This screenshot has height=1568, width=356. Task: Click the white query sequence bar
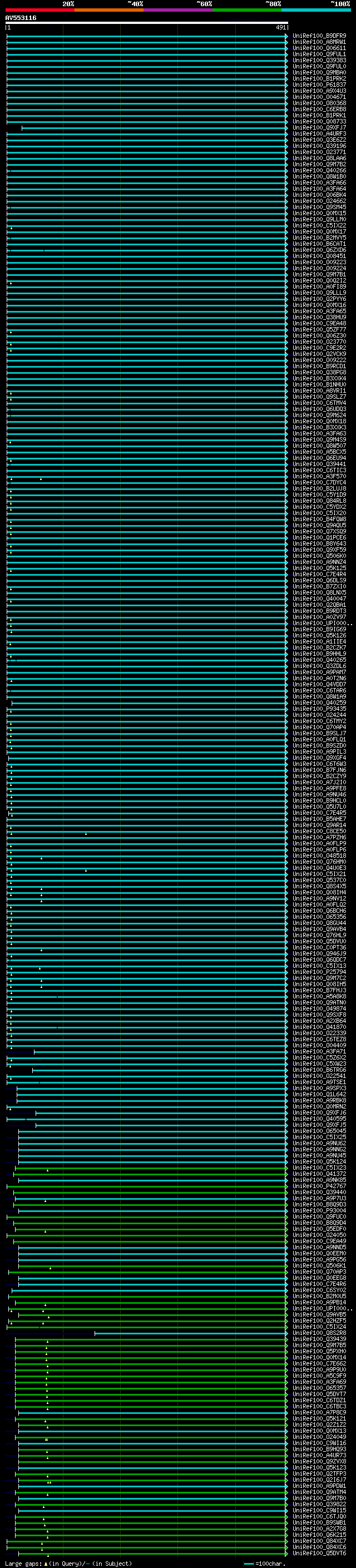pos(147,22)
